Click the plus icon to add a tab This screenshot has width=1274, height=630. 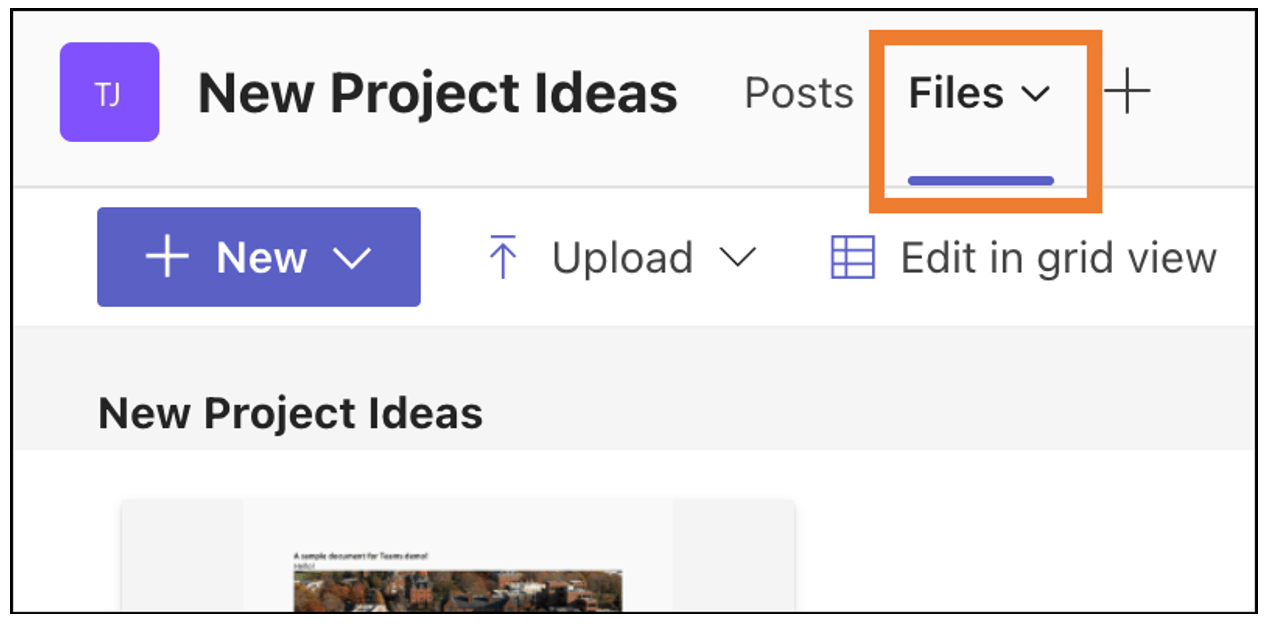[x=1127, y=92]
